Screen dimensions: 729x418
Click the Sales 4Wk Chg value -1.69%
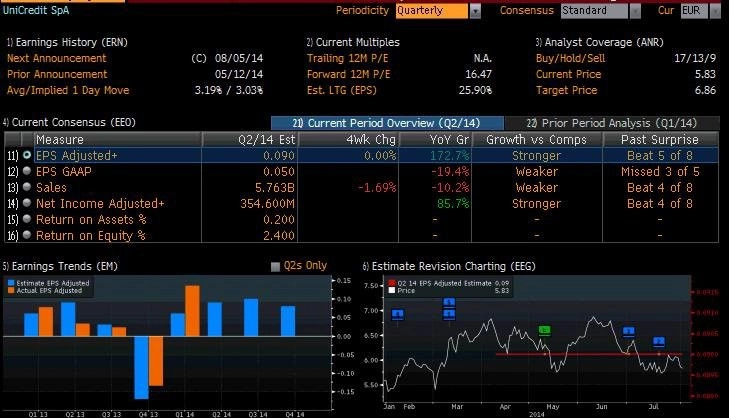(x=377, y=187)
